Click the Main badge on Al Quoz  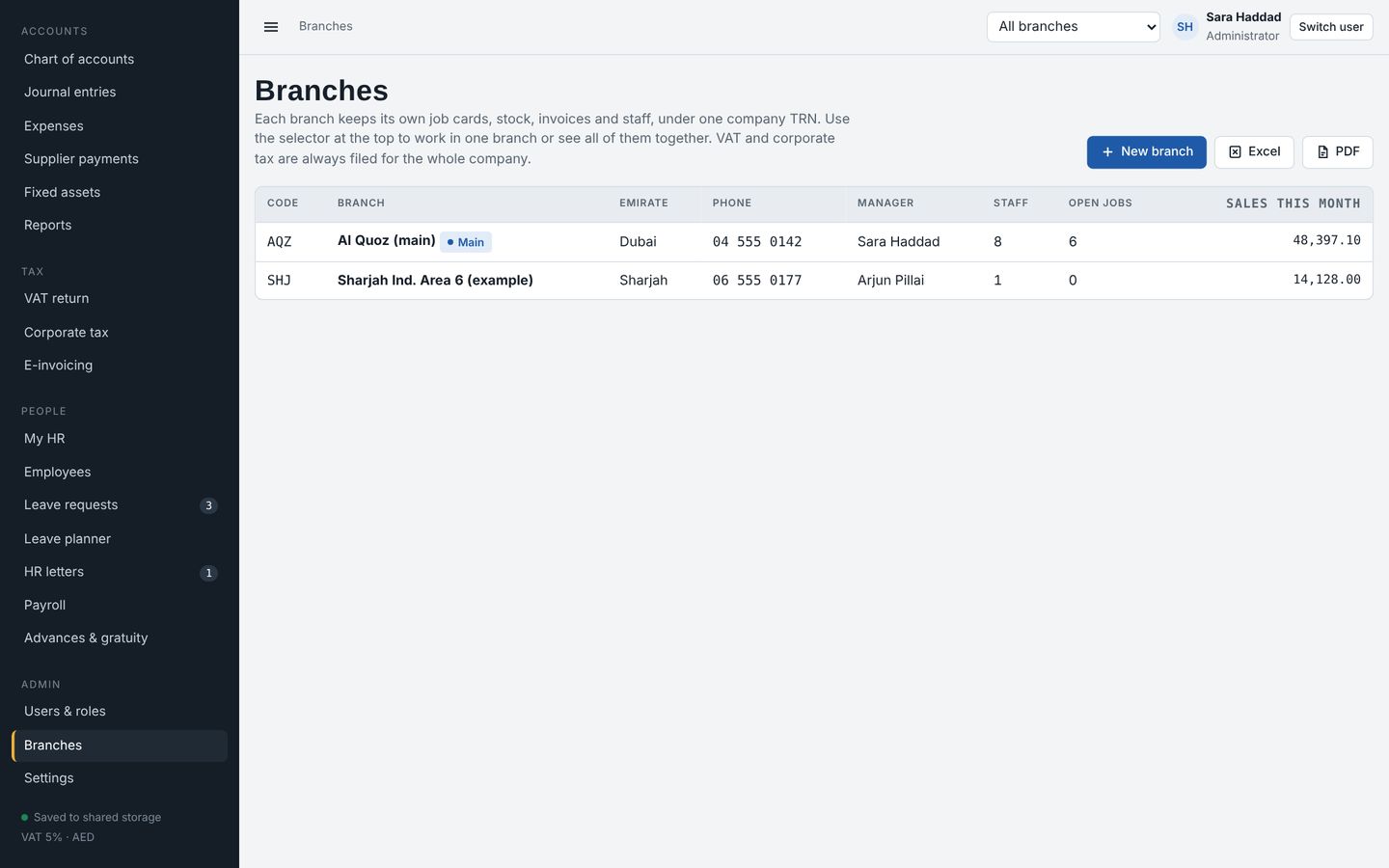click(466, 242)
